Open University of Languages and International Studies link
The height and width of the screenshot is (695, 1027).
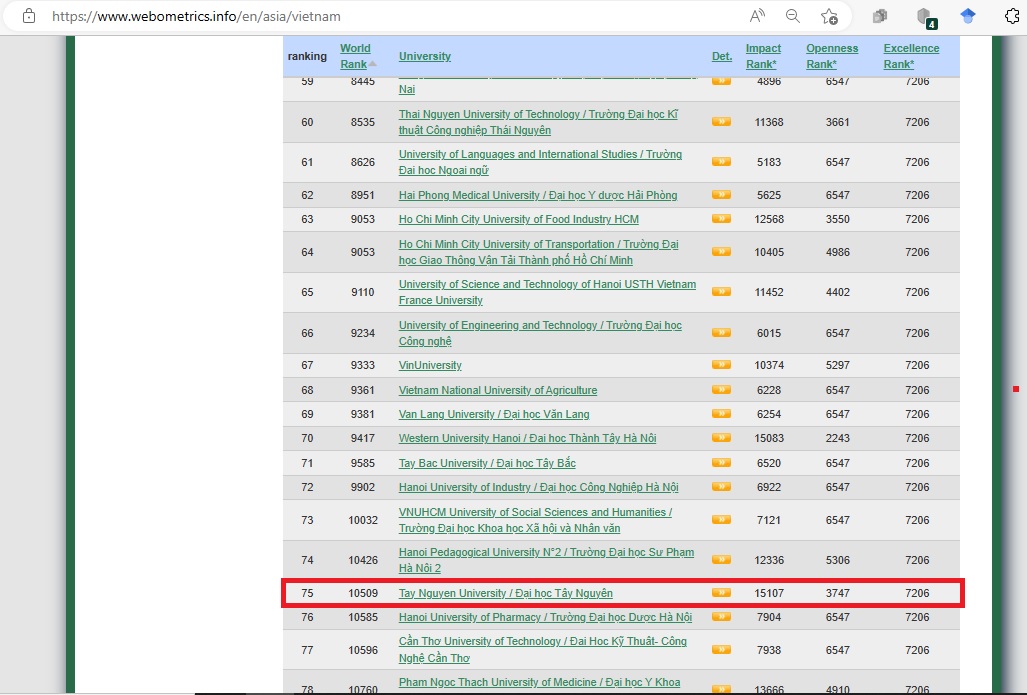[x=540, y=162]
